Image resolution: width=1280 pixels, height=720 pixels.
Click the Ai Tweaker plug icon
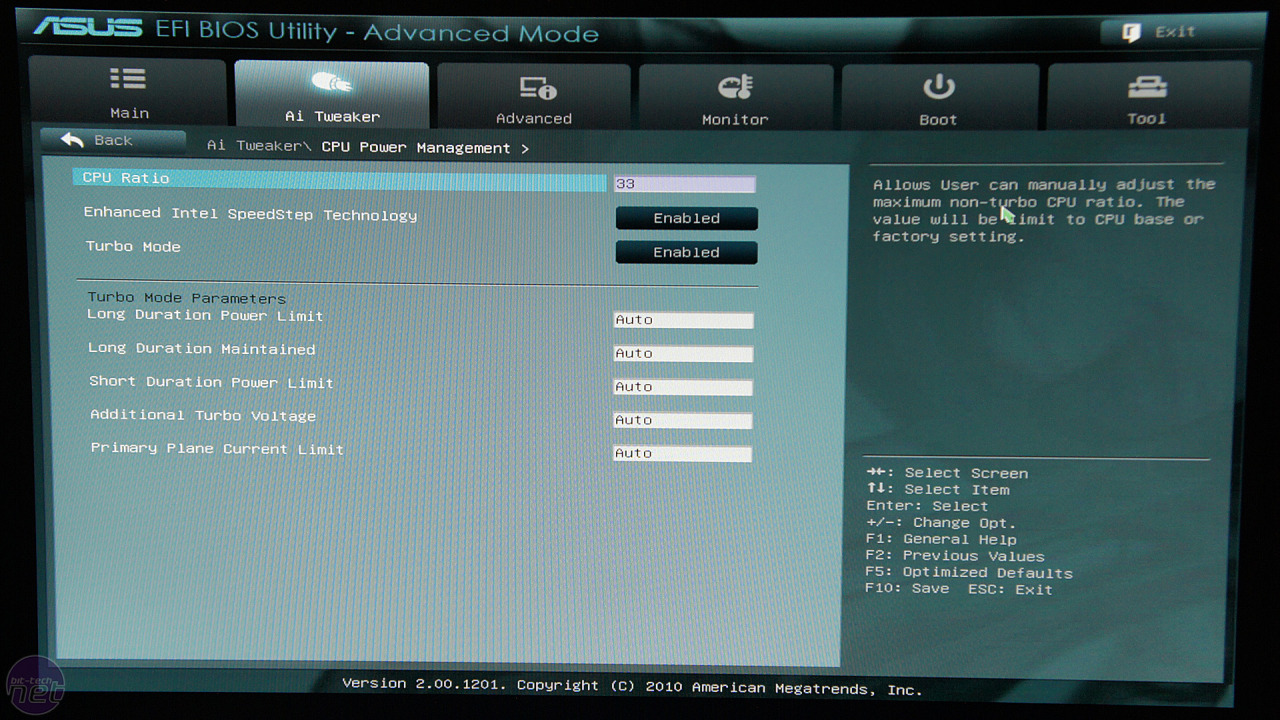(331, 82)
